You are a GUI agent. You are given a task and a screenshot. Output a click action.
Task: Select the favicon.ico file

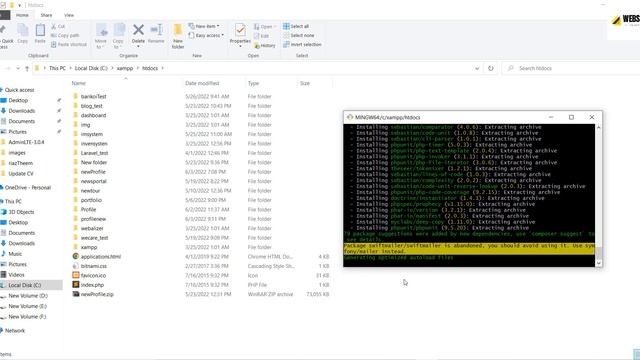pyautogui.click(x=93, y=276)
